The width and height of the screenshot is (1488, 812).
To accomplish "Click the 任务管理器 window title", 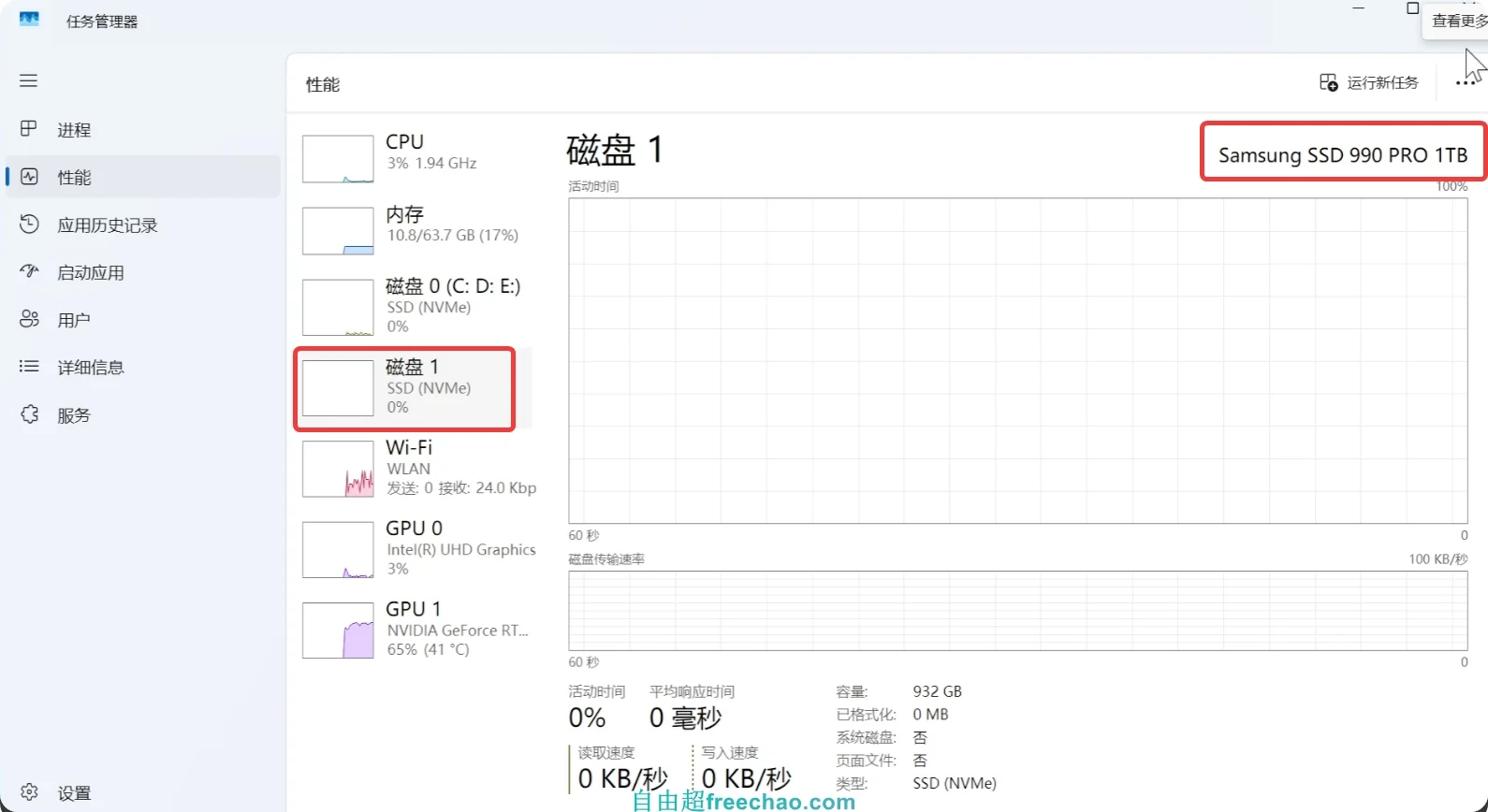I will pyautogui.click(x=102, y=22).
